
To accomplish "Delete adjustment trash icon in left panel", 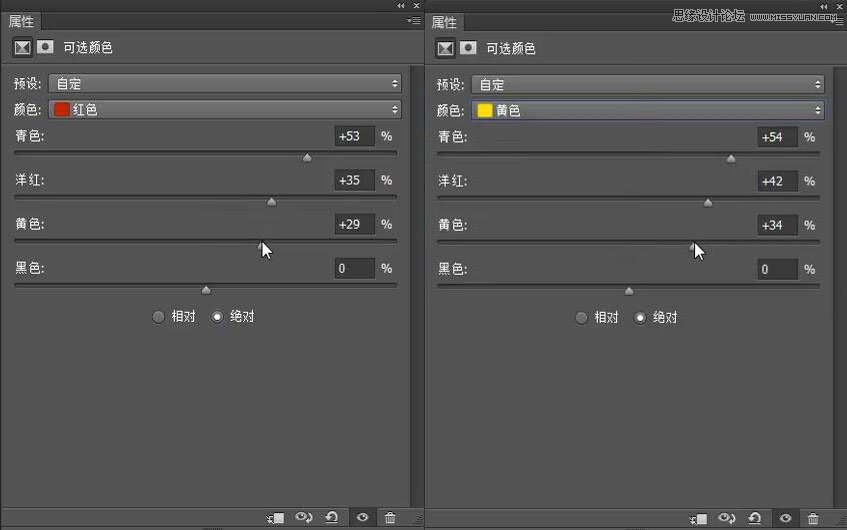I will tap(390, 518).
